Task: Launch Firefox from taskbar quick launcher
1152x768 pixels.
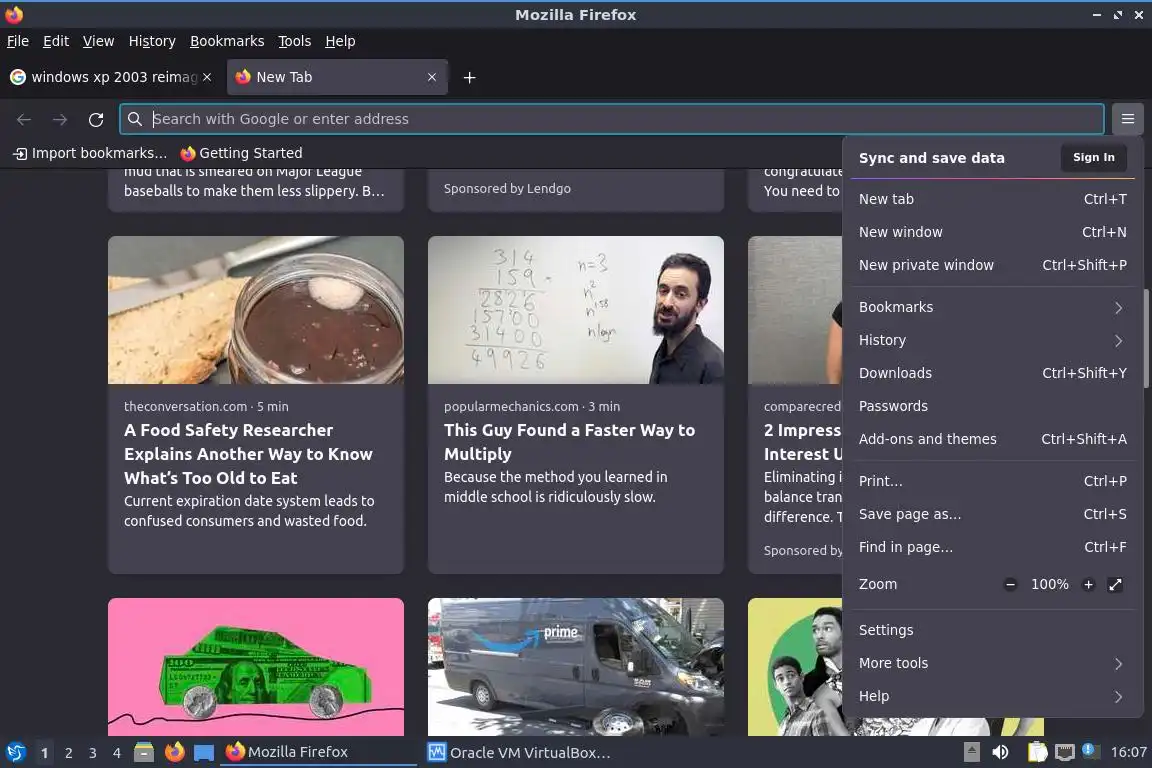Action: (x=174, y=752)
